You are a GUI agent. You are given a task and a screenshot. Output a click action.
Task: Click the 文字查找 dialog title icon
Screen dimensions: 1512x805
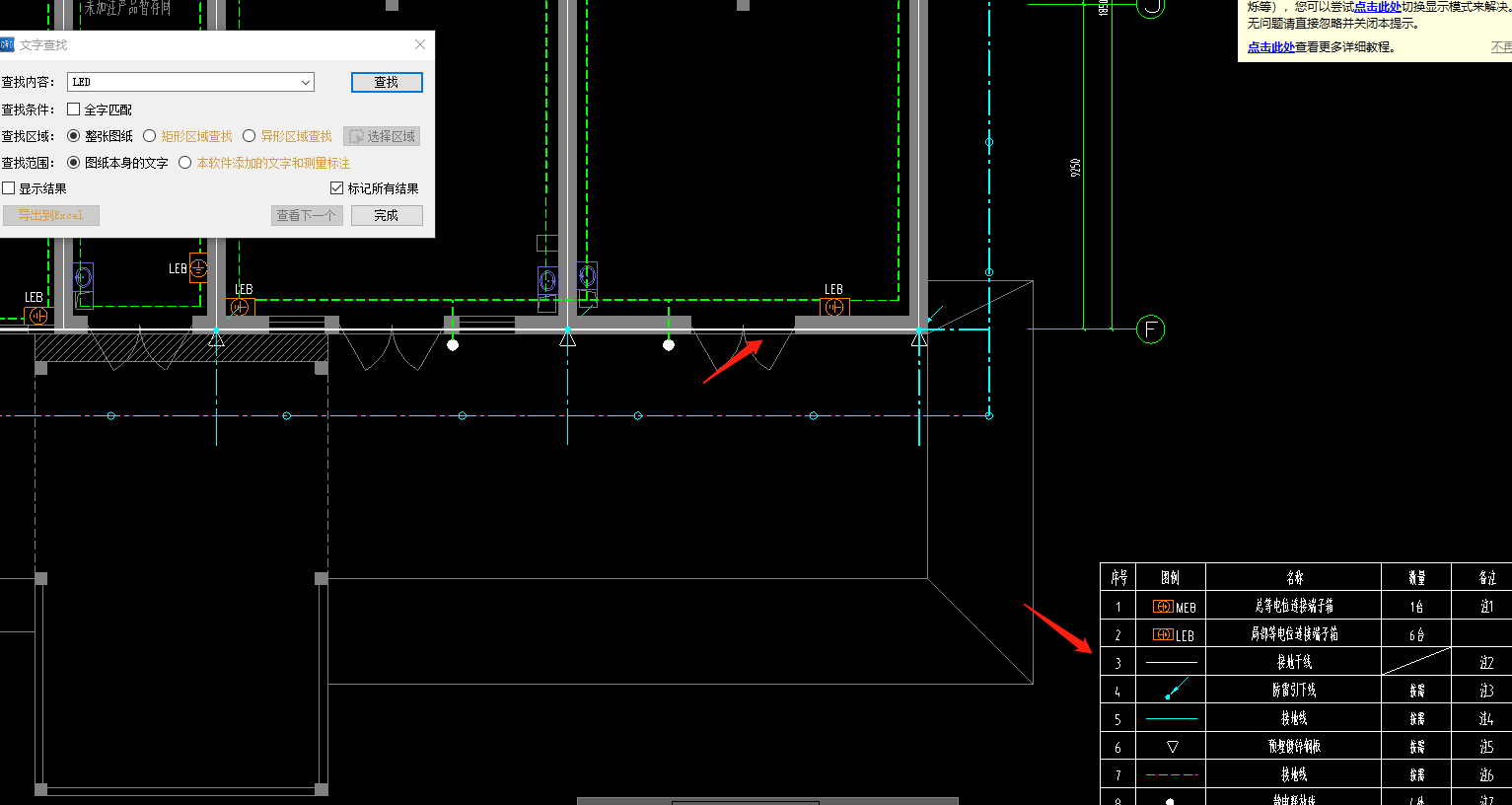8,45
